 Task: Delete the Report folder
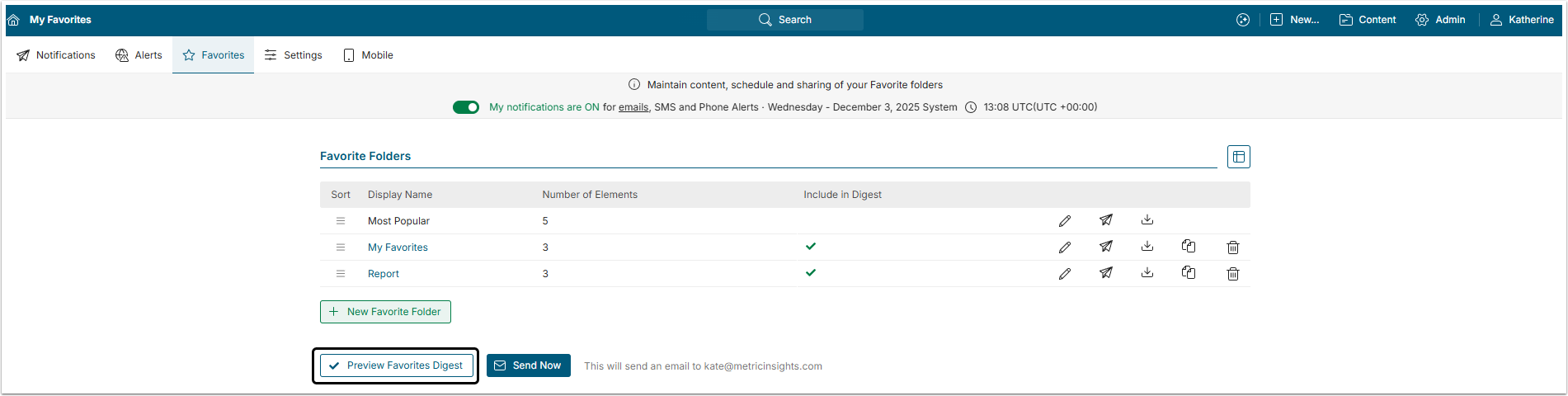point(1233,274)
